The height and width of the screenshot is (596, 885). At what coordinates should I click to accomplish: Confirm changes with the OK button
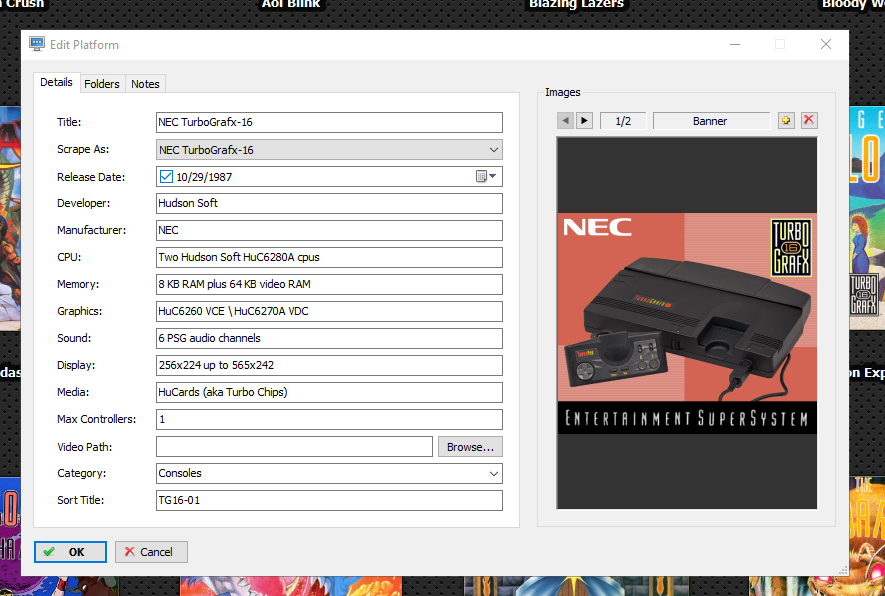click(x=70, y=552)
